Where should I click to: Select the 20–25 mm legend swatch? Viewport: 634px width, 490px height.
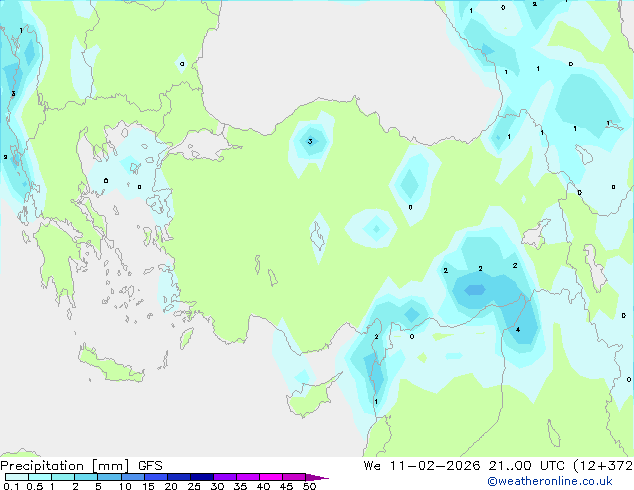(x=178, y=477)
